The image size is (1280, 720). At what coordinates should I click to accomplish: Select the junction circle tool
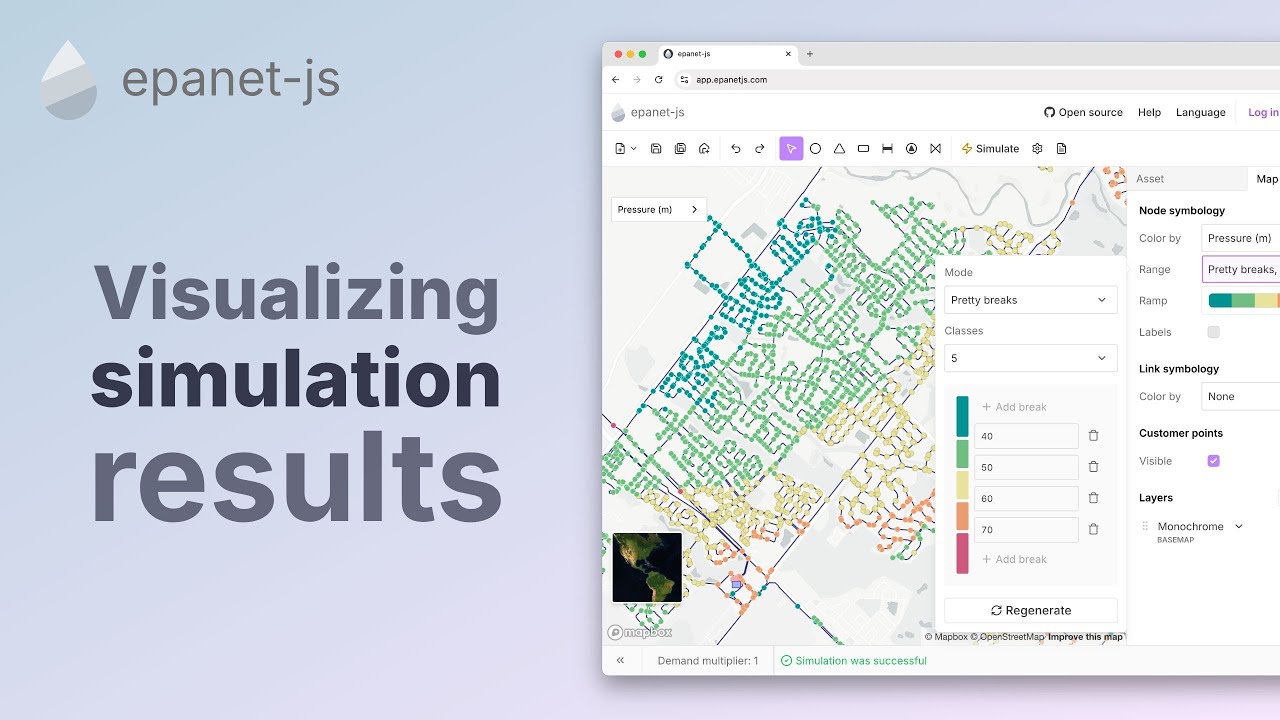tap(815, 148)
